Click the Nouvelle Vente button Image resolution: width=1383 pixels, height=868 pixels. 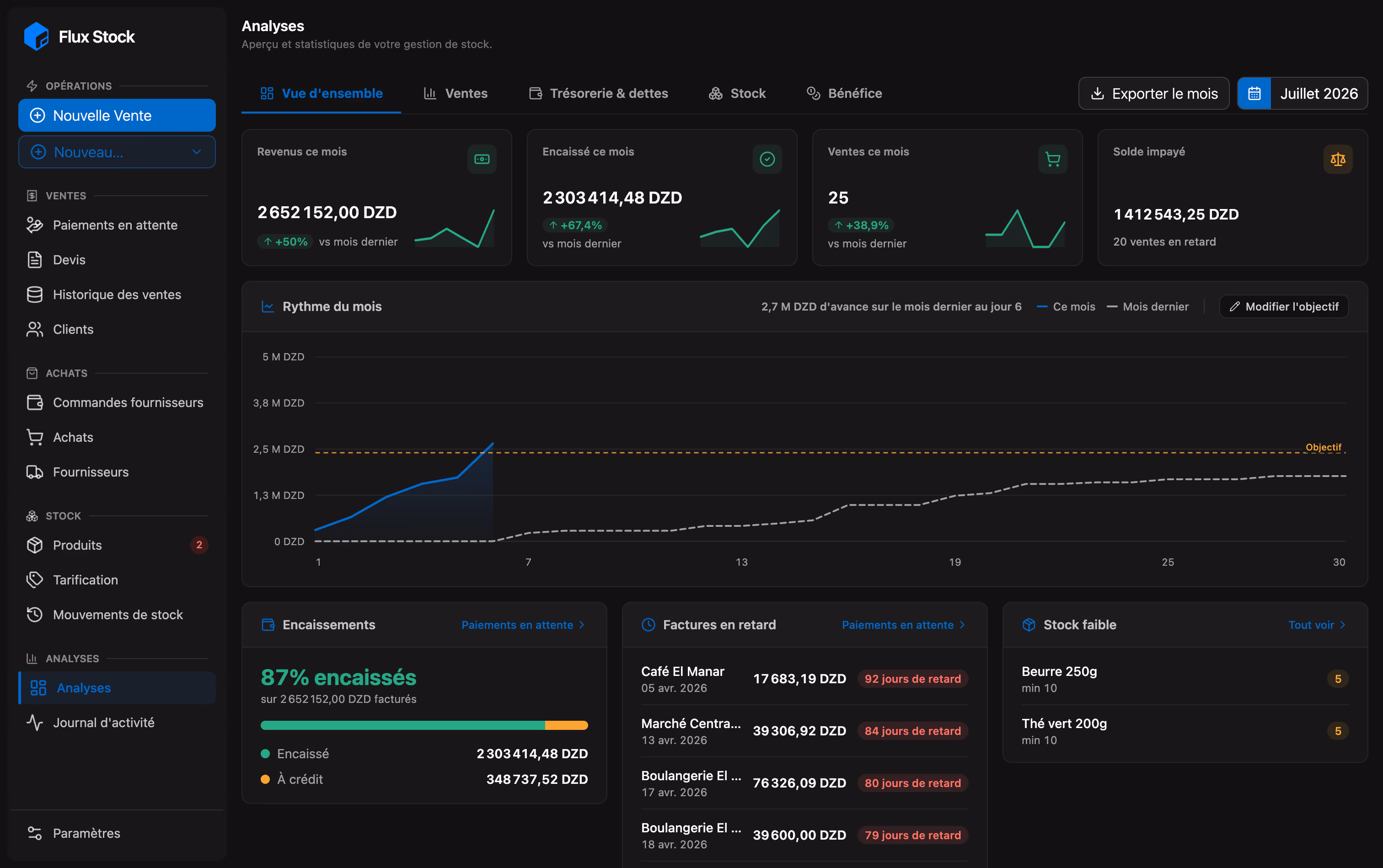pos(117,115)
